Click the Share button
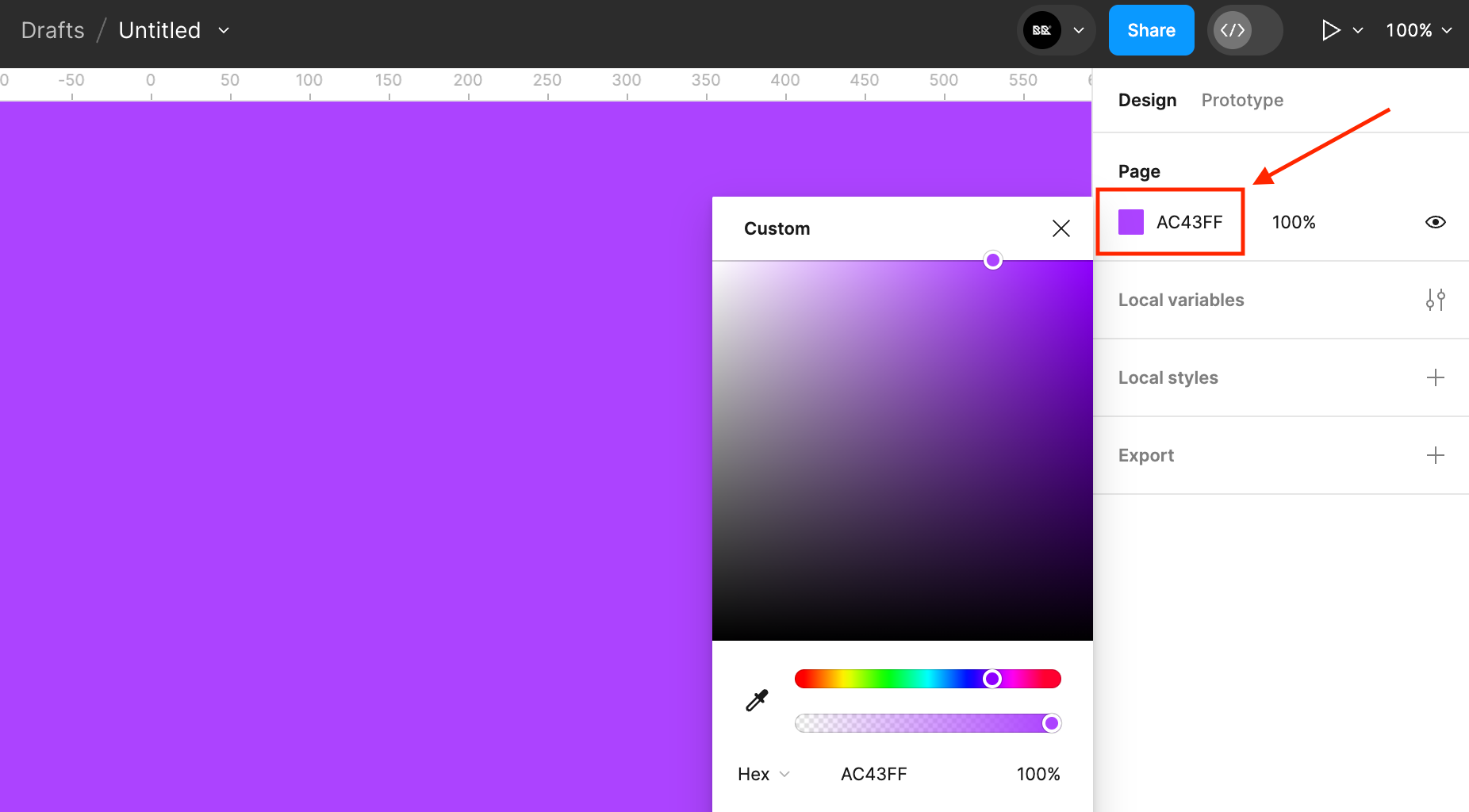This screenshot has width=1469, height=812. (x=1151, y=30)
